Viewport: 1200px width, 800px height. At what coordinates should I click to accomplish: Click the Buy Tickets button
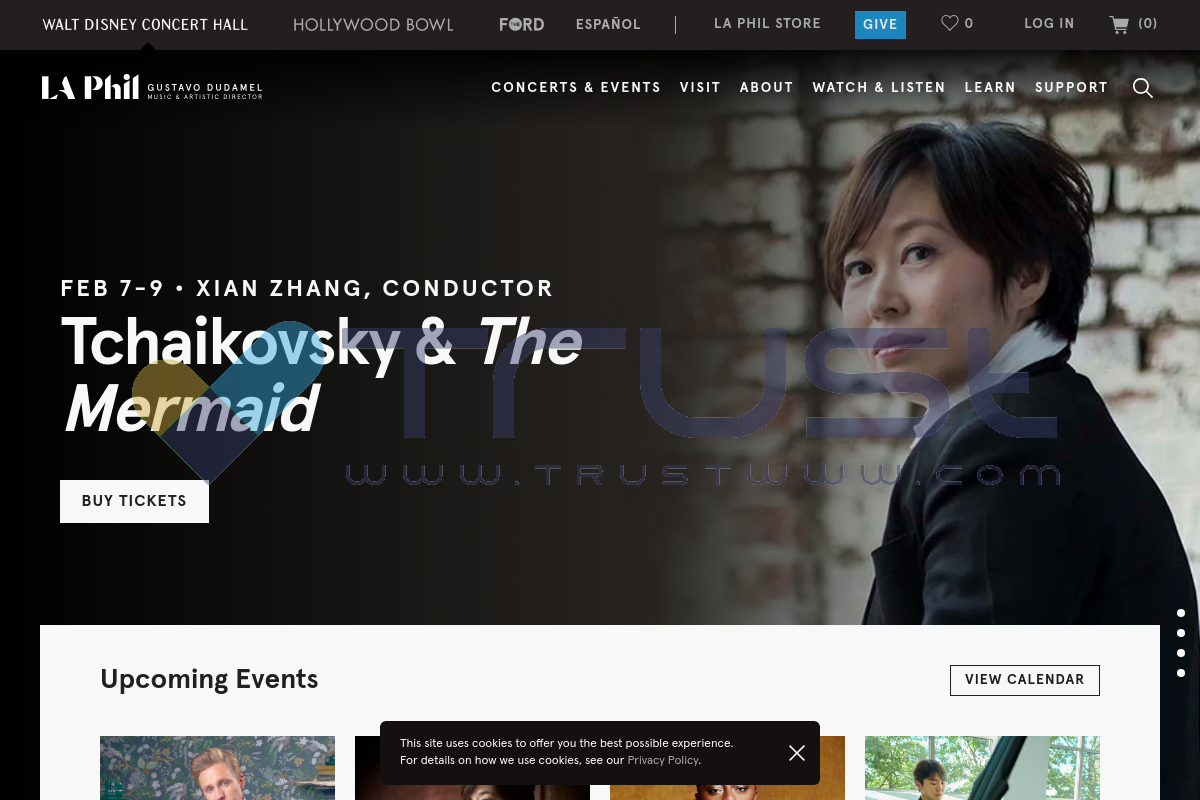coord(134,501)
